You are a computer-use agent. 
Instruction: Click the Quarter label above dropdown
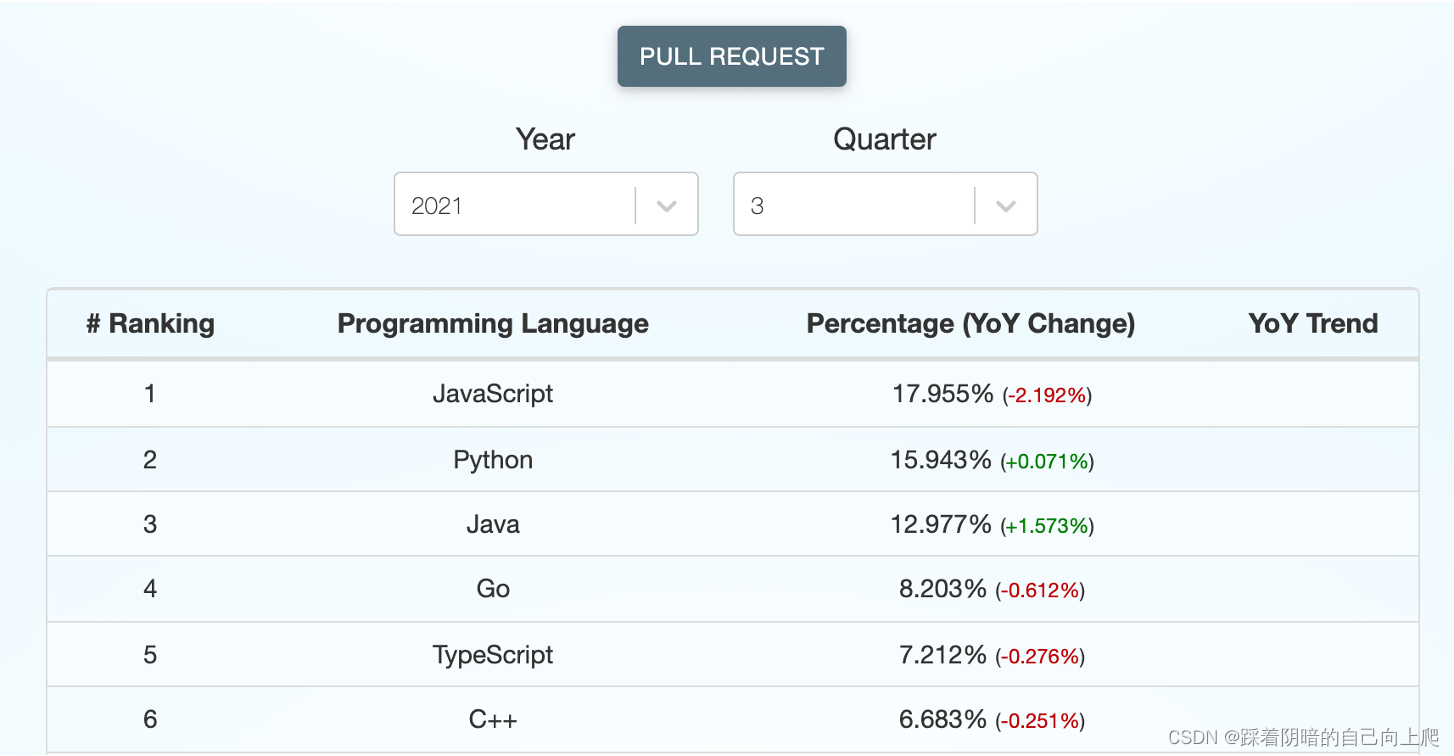[885, 139]
